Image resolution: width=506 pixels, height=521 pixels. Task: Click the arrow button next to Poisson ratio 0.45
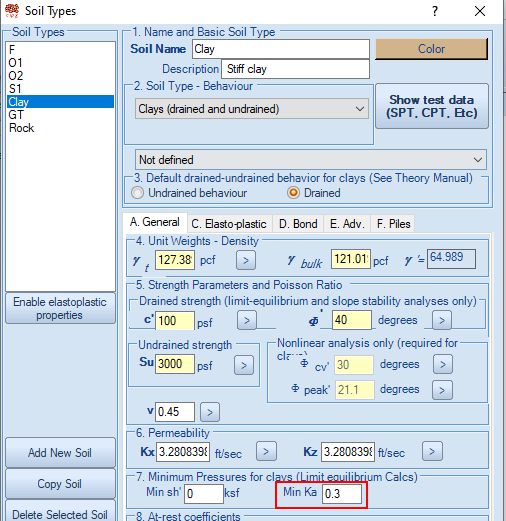coord(210,412)
